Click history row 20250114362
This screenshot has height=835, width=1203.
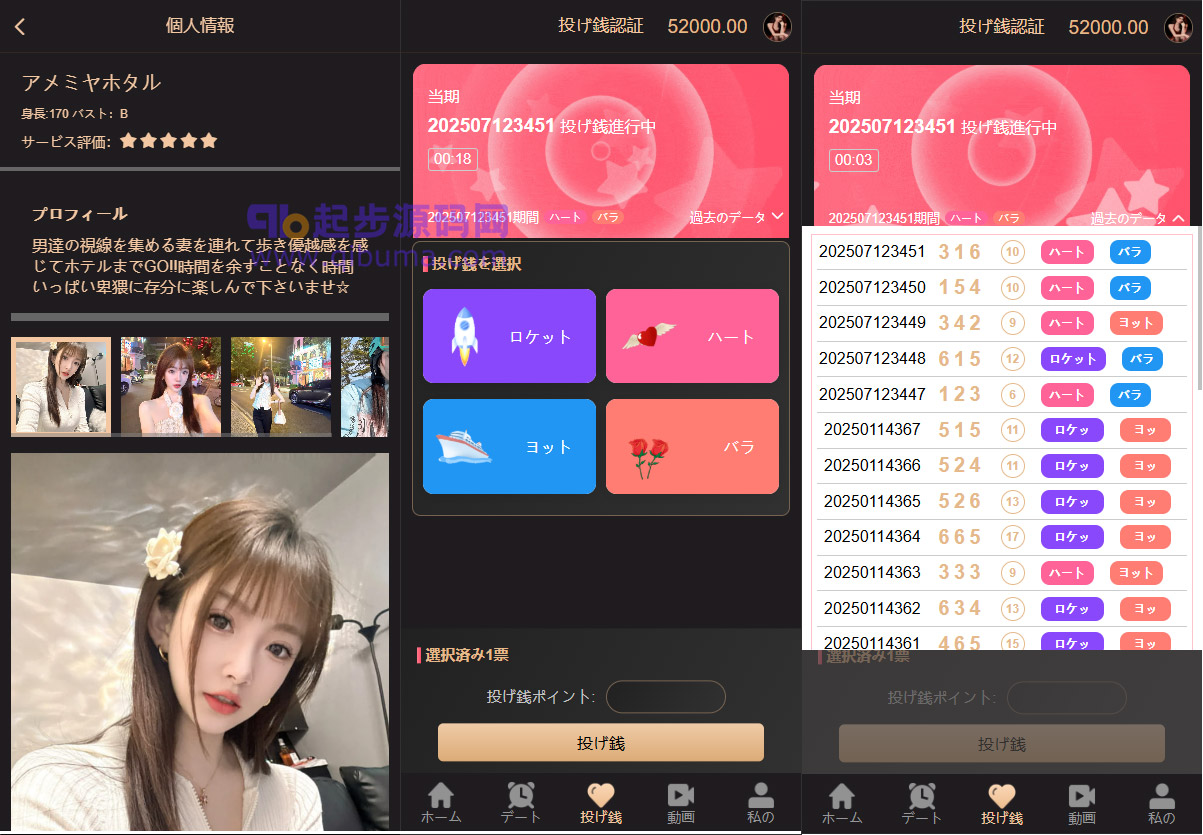1002,608
